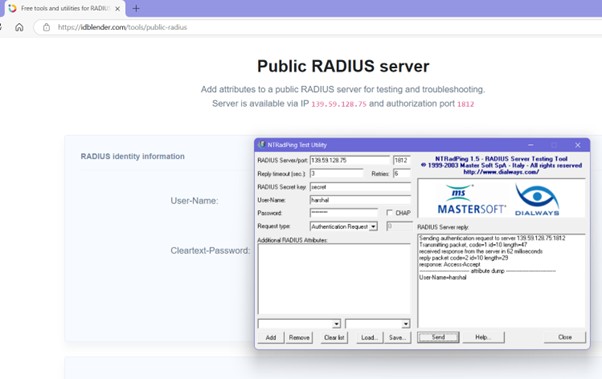Viewport: 602px width, 379px height.
Task: Click the browser tab favicon
Action: tap(12, 8)
